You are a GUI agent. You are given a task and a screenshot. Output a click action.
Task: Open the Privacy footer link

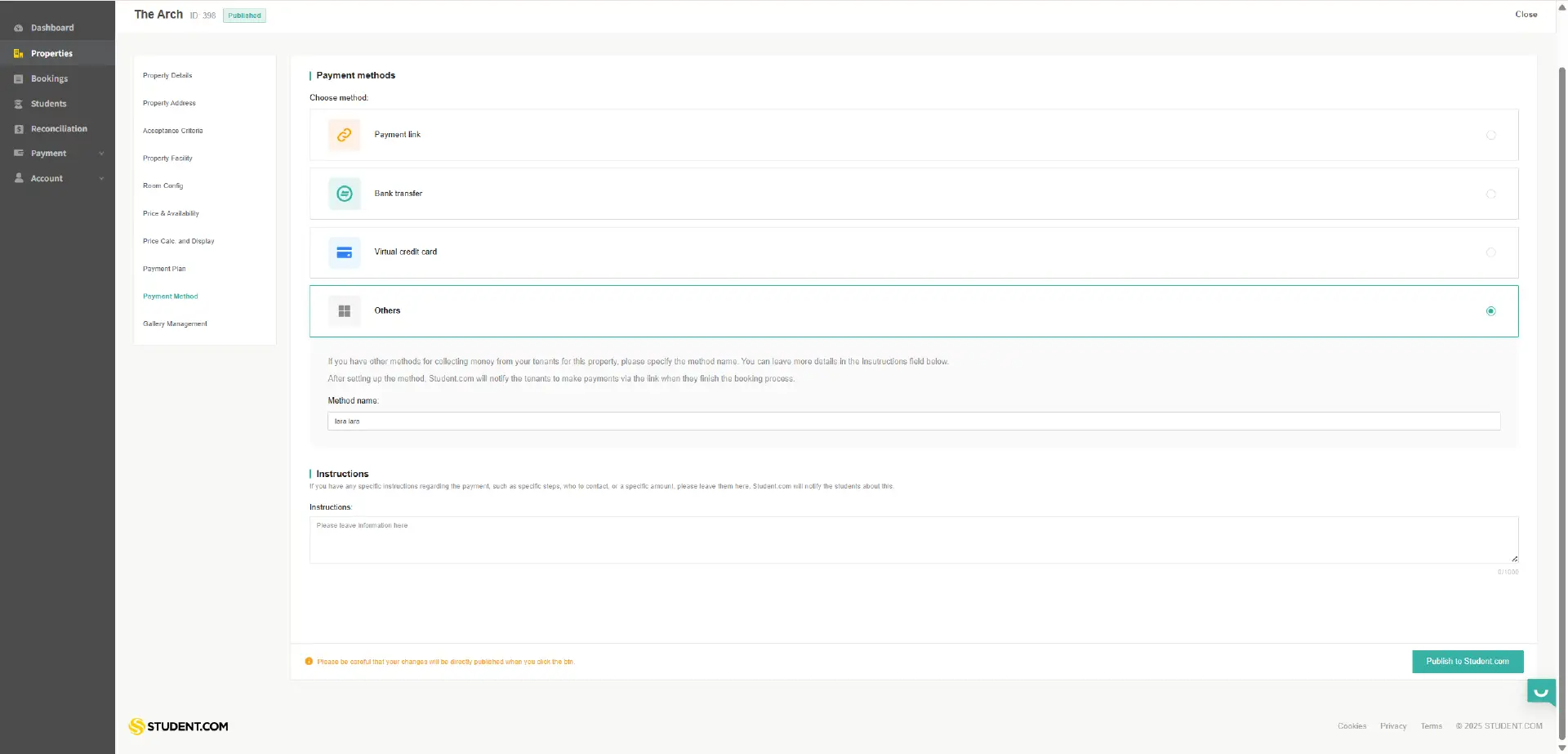point(1393,725)
